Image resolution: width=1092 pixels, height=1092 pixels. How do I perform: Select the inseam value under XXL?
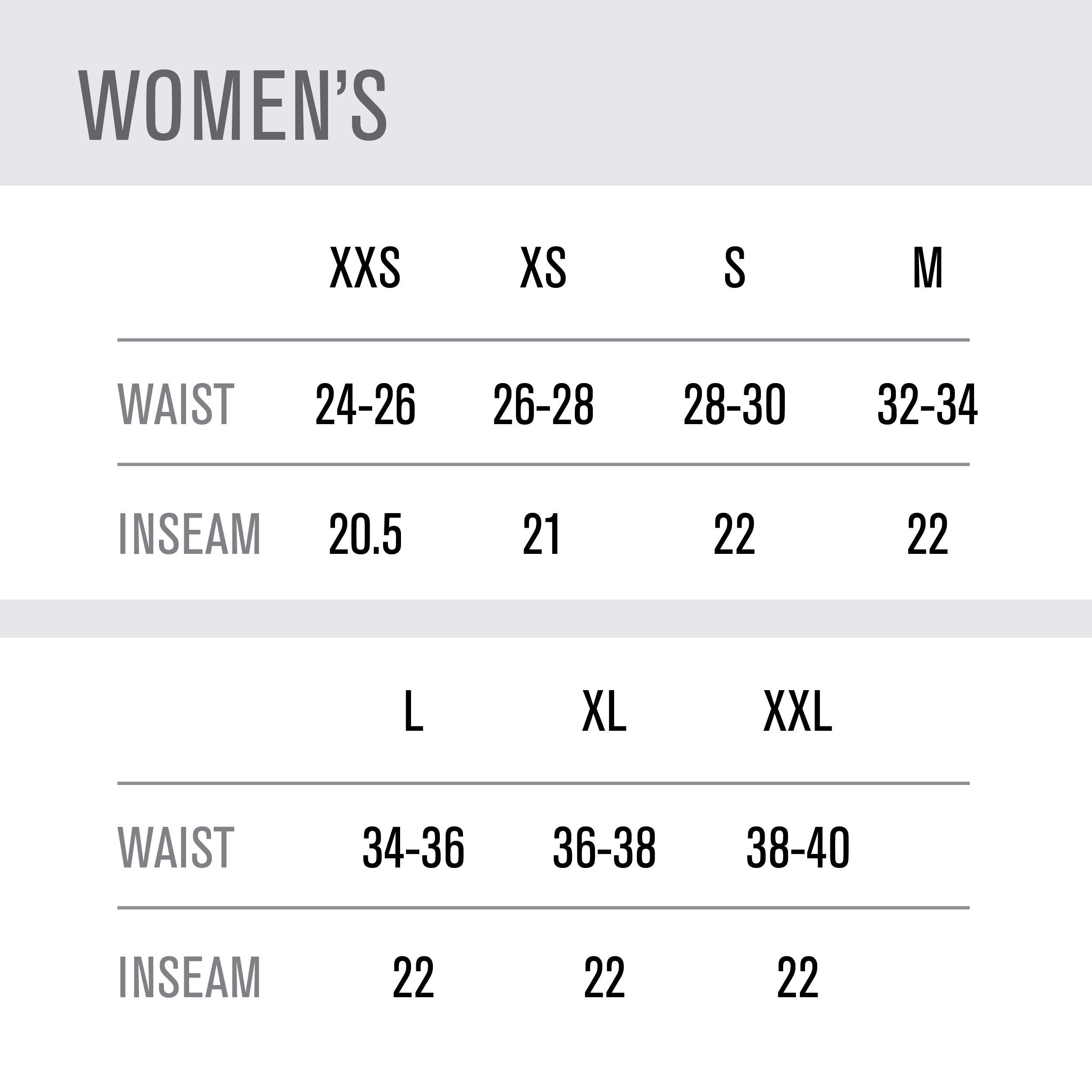(x=798, y=977)
